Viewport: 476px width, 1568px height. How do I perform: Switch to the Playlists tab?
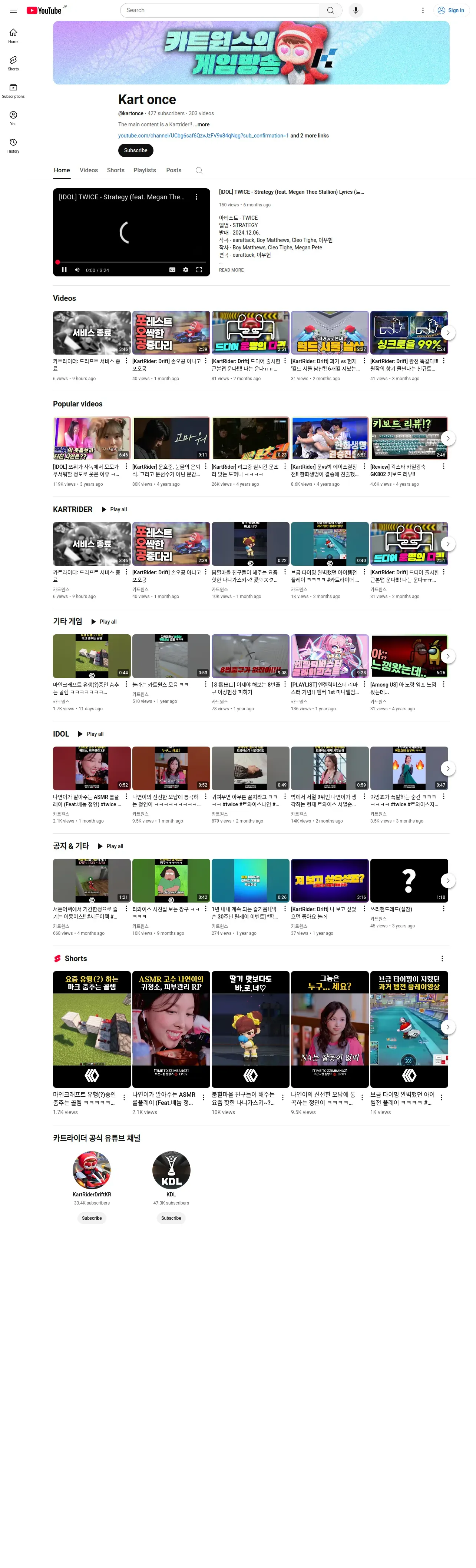pos(145,170)
